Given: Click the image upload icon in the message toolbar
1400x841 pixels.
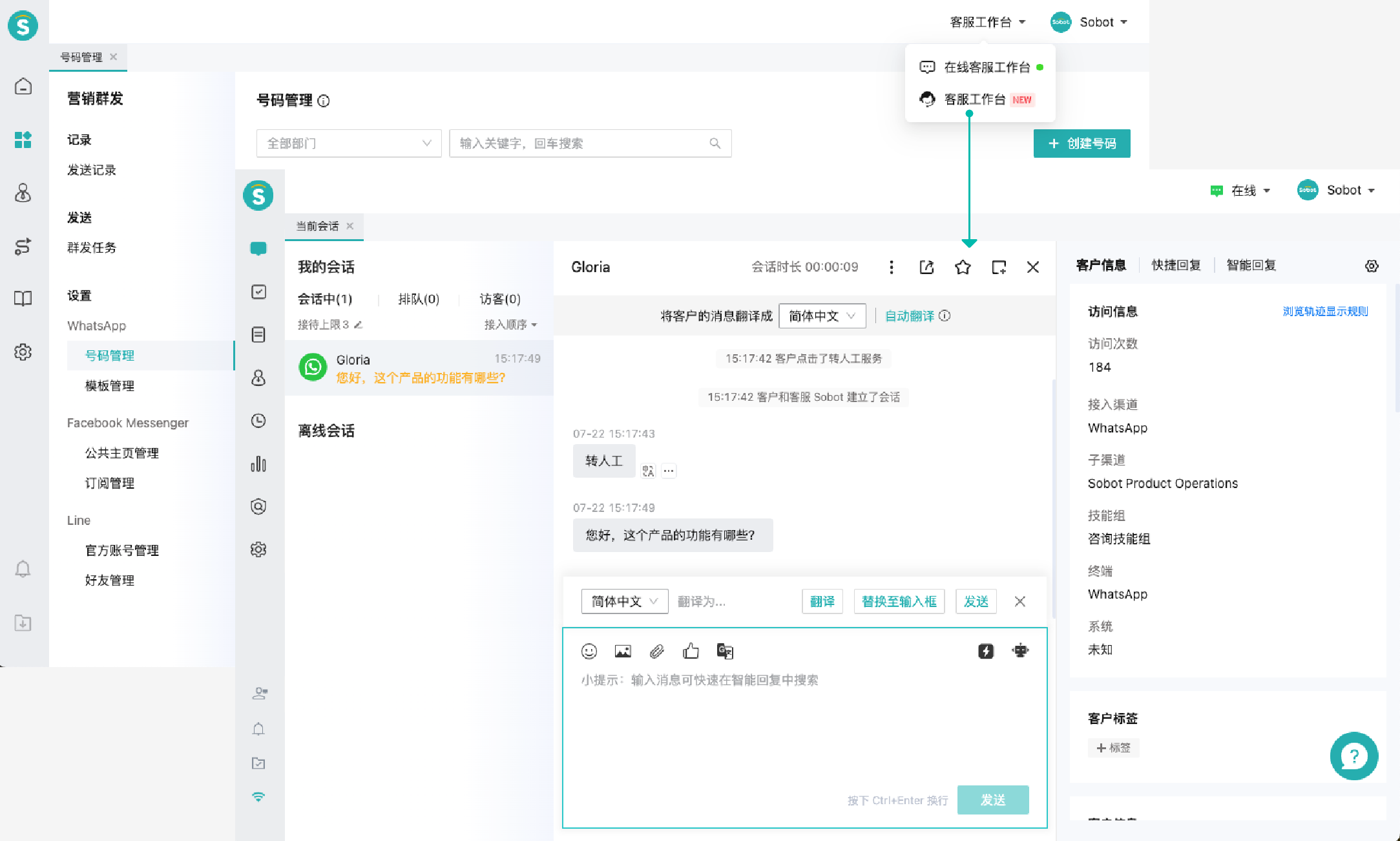Looking at the screenshot, I should tap(623, 652).
